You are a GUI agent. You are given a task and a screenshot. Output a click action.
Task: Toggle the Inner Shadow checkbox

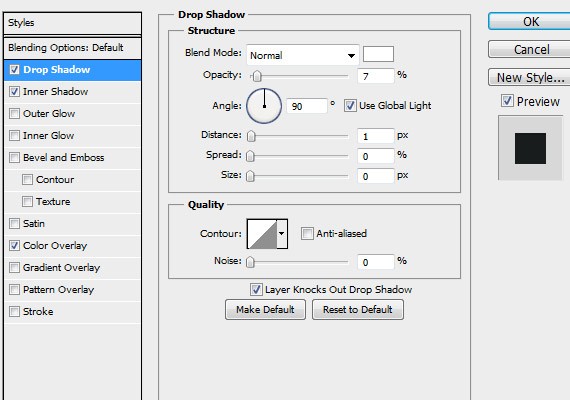coord(15,92)
